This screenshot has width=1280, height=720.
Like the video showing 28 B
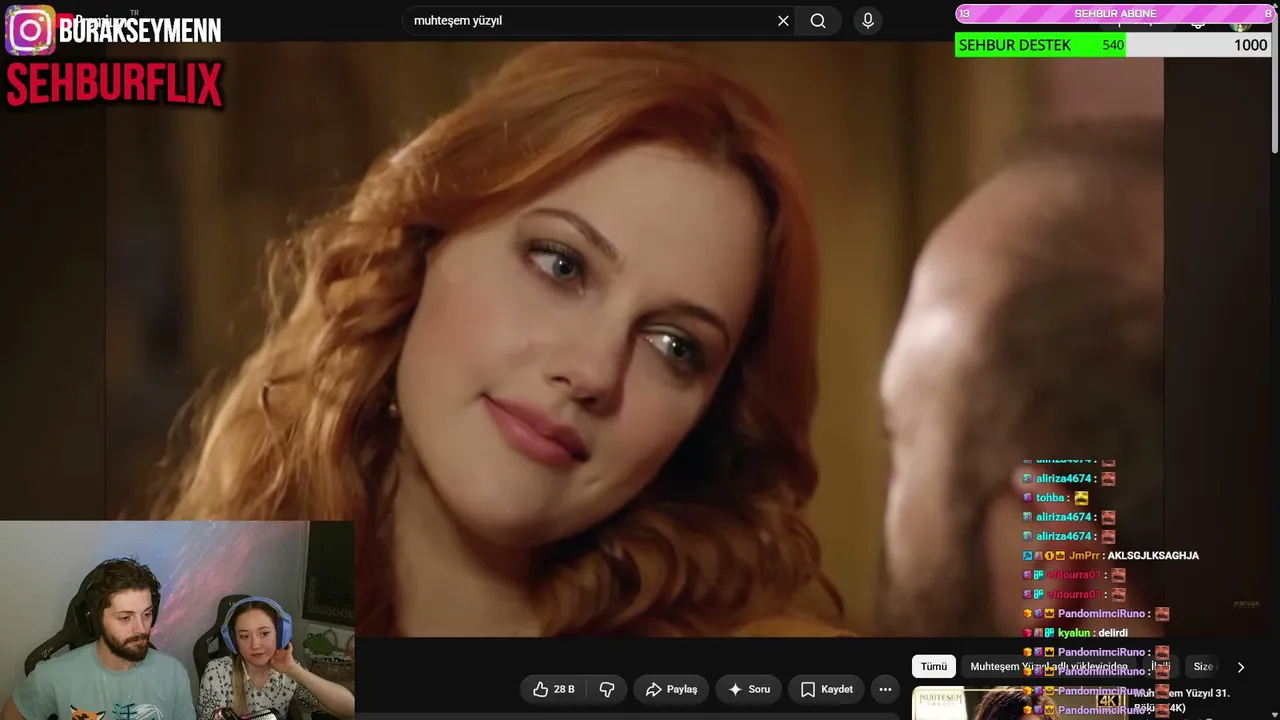[x=553, y=689]
